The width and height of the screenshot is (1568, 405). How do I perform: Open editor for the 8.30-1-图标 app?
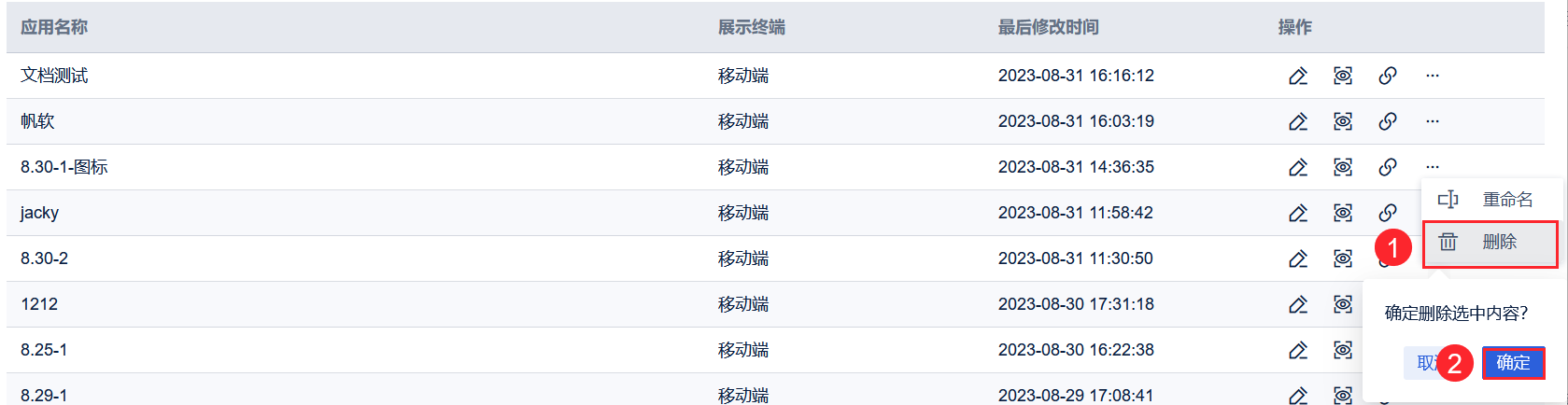point(1298,167)
